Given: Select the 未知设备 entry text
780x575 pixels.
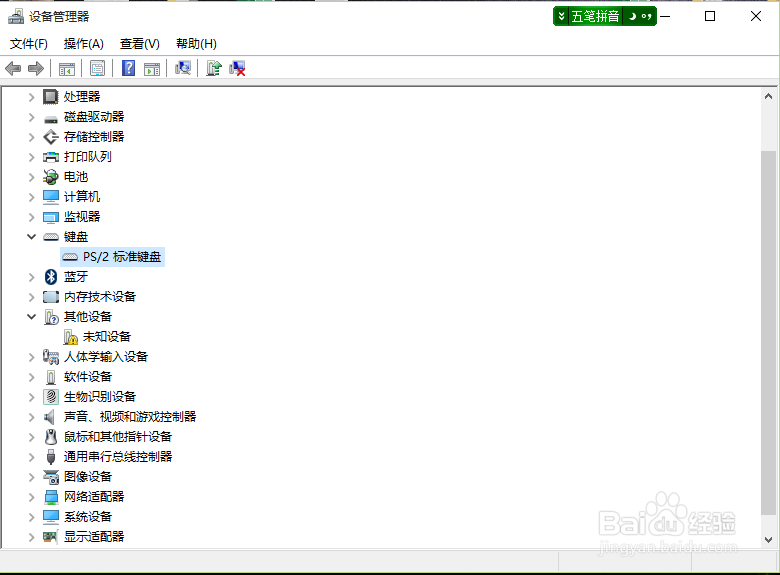Looking at the screenshot, I should coord(106,337).
